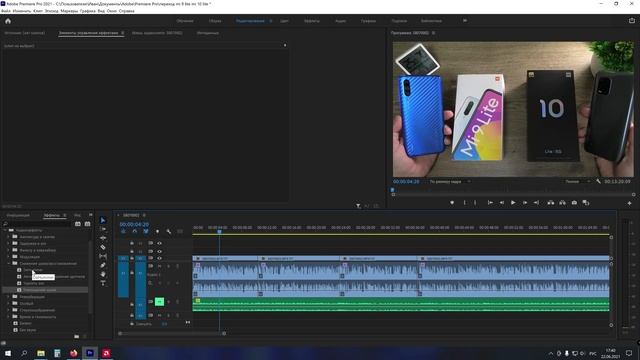
Task: Click the timeline playhead on the ruler
Action: (x=219, y=231)
